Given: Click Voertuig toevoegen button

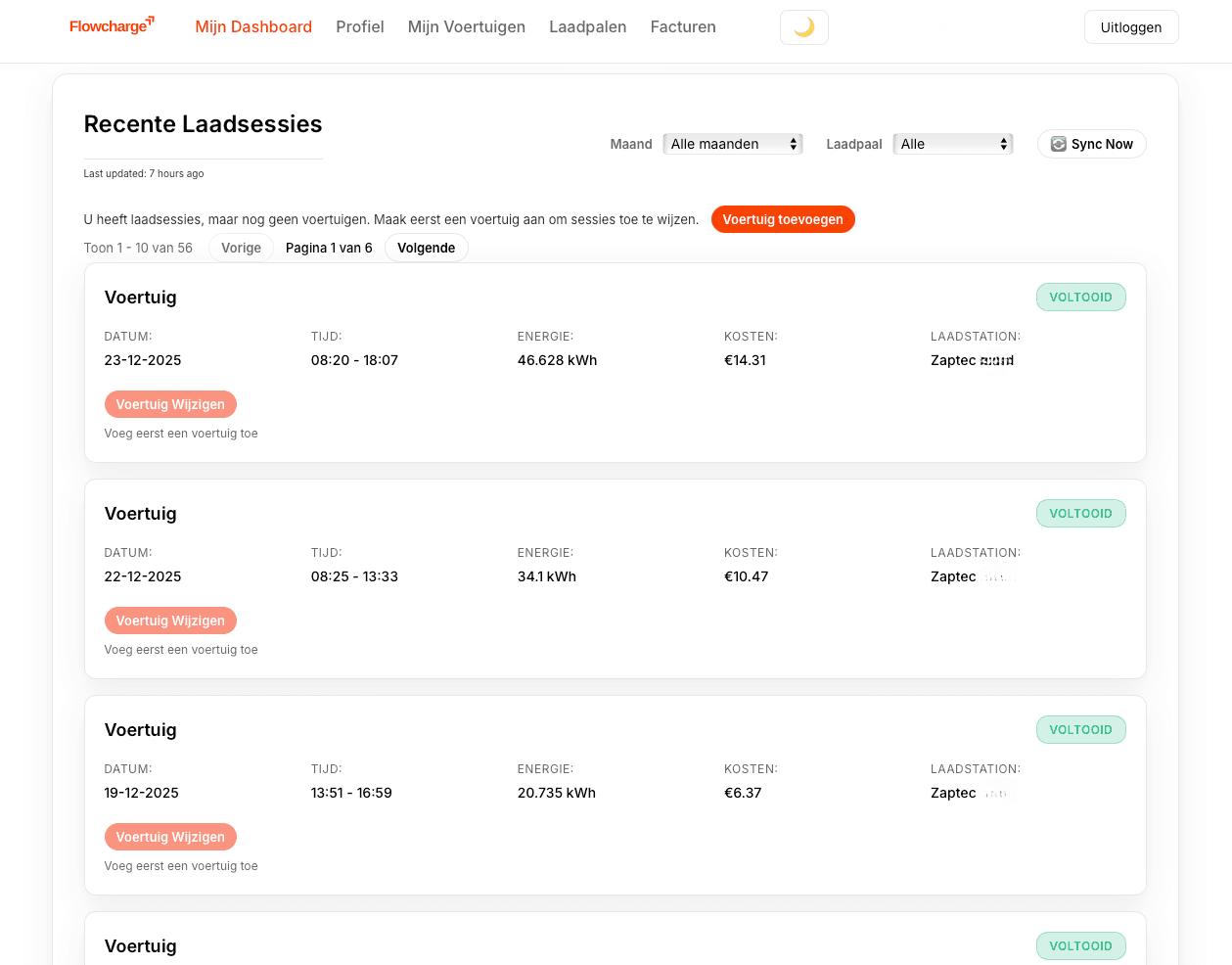Looking at the screenshot, I should click(x=783, y=219).
